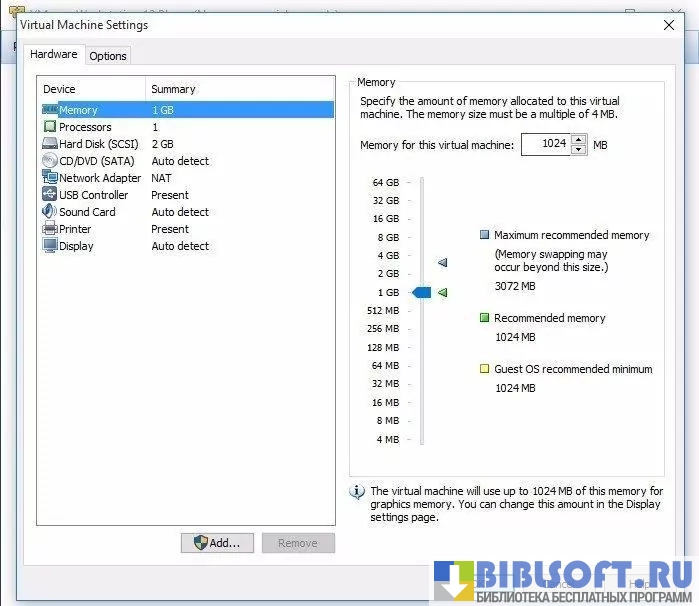
Task: Click the Processors chip icon
Action: click(50, 127)
